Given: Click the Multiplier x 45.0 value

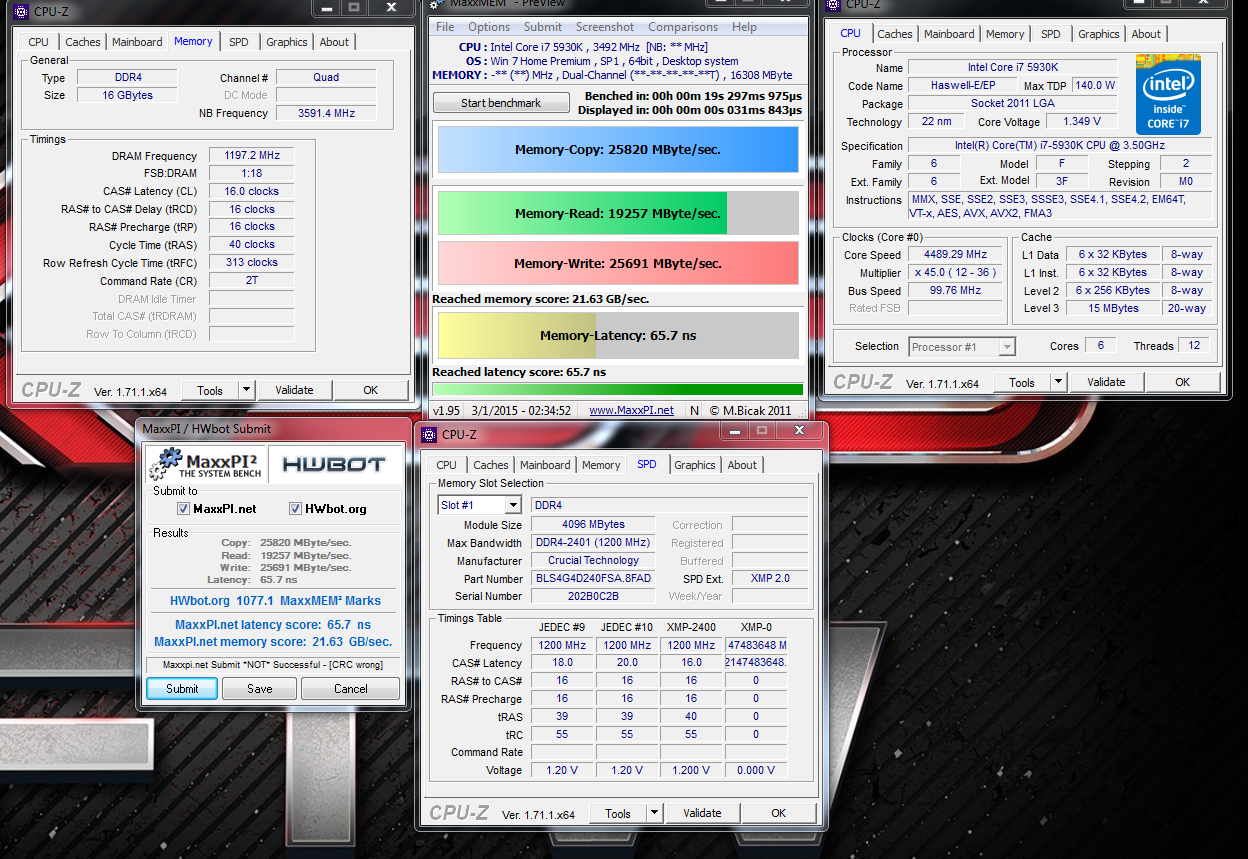Looking at the screenshot, I should pos(955,273).
